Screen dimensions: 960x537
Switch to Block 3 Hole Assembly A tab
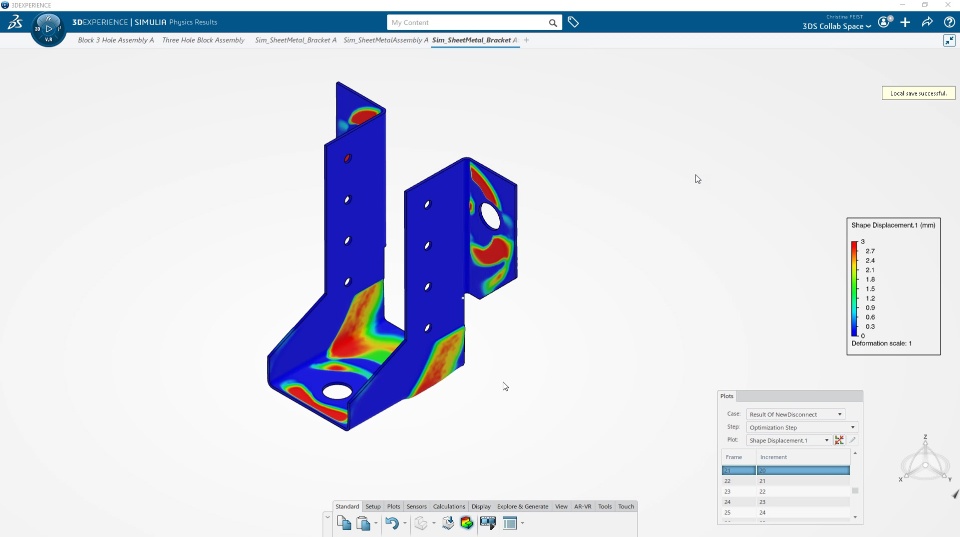tap(116, 40)
